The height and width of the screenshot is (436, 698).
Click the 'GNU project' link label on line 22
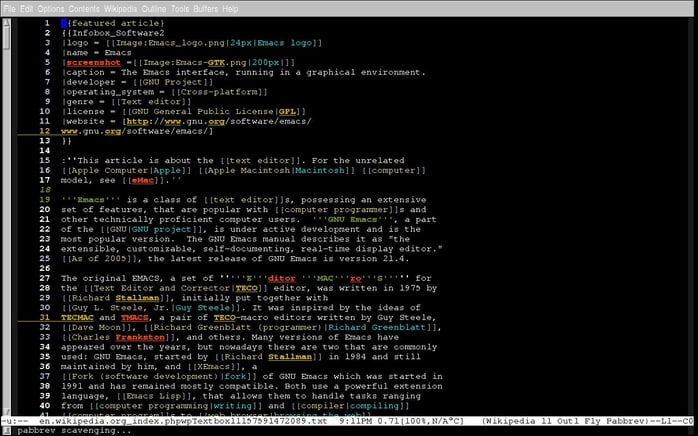(162, 229)
